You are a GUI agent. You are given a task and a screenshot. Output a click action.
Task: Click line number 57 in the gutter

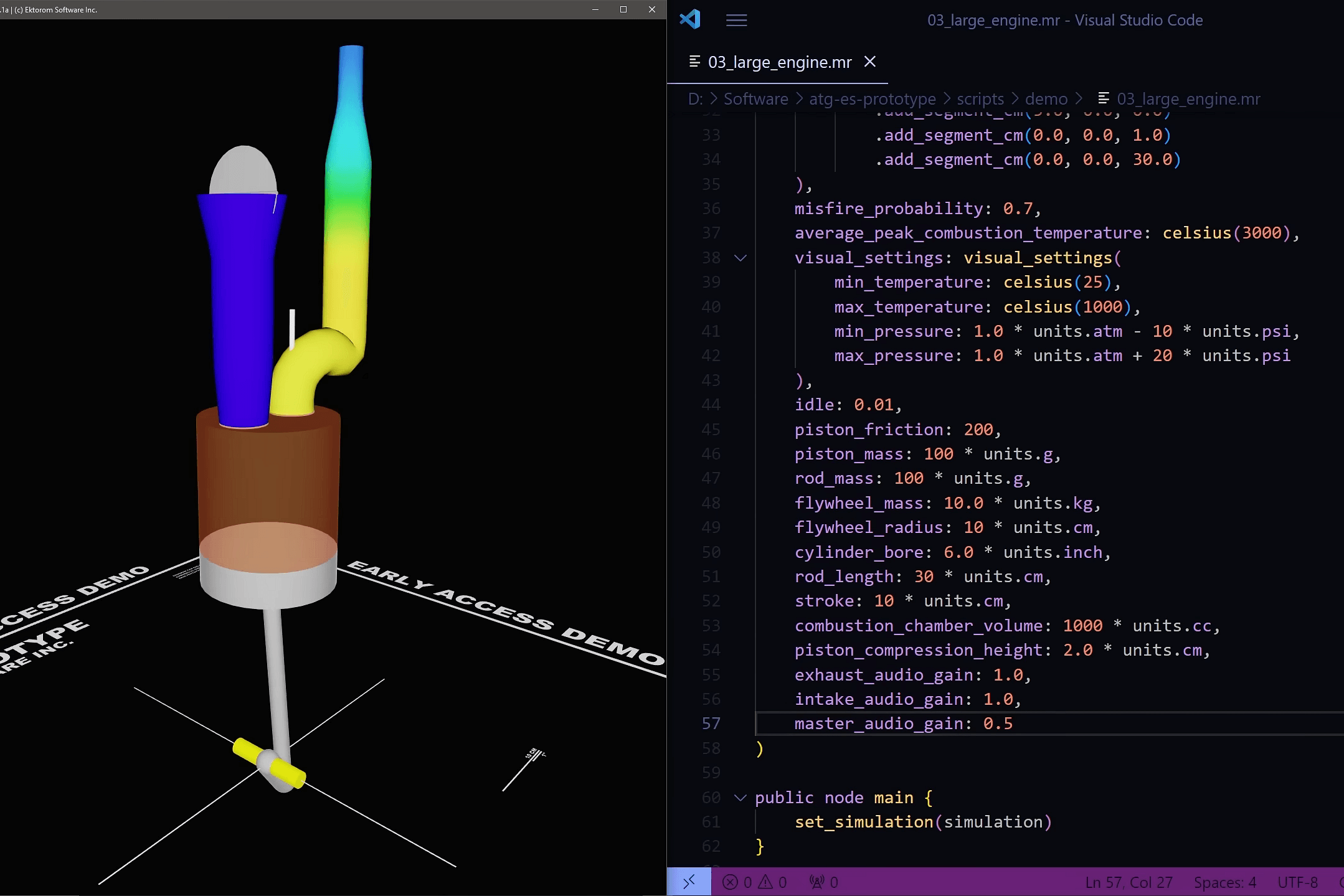[x=711, y=724]
